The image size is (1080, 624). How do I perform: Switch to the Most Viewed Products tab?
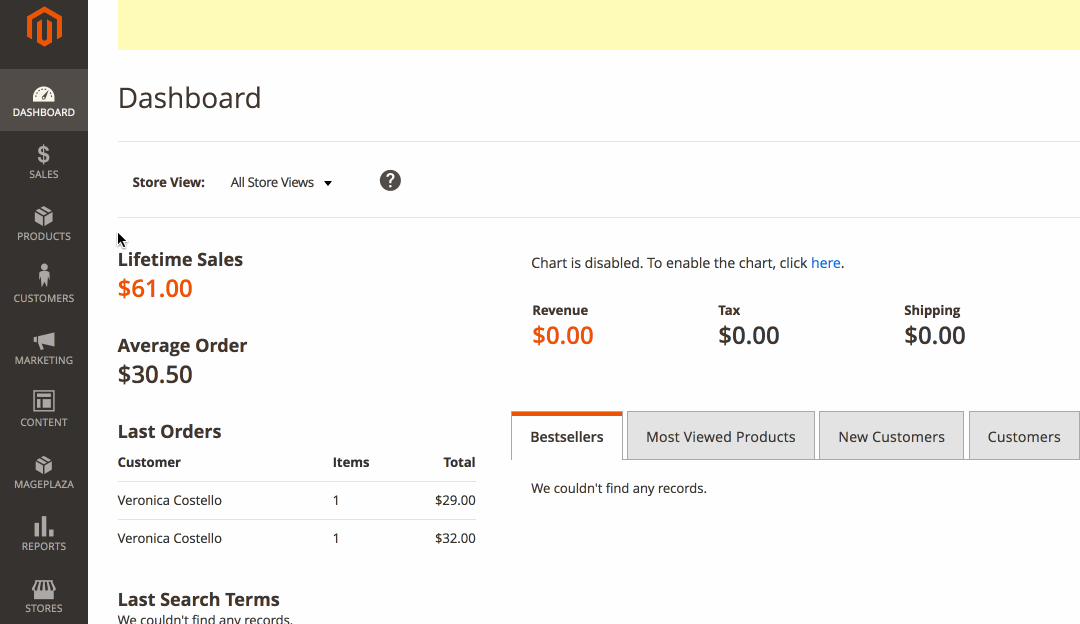click(x=720, y=437)
